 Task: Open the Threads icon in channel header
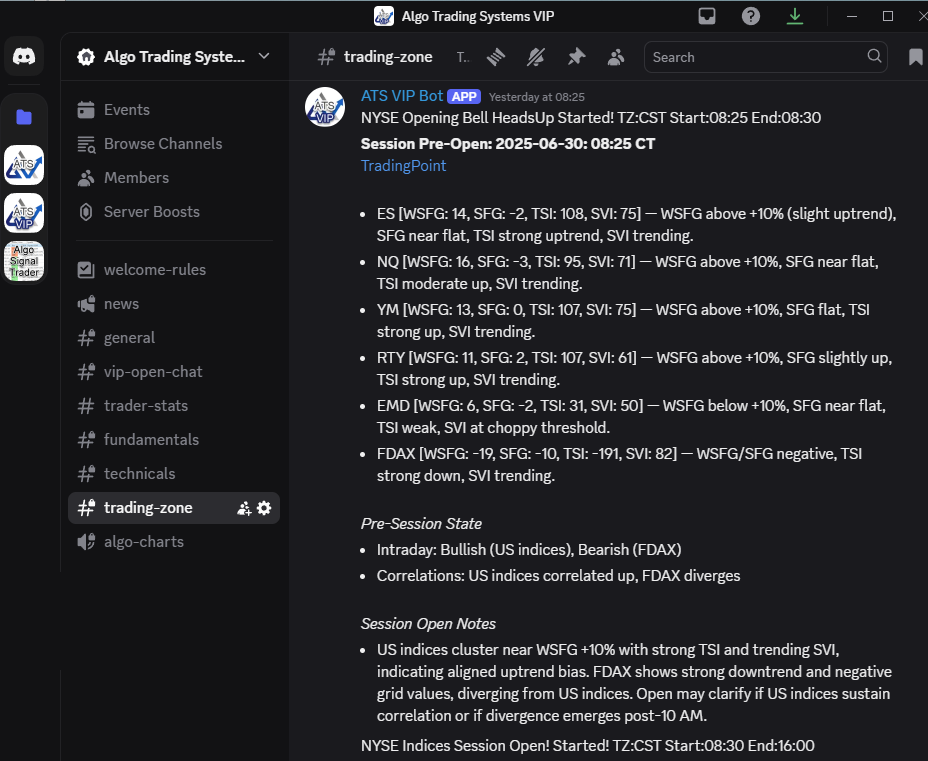click(x=497, y=57)
